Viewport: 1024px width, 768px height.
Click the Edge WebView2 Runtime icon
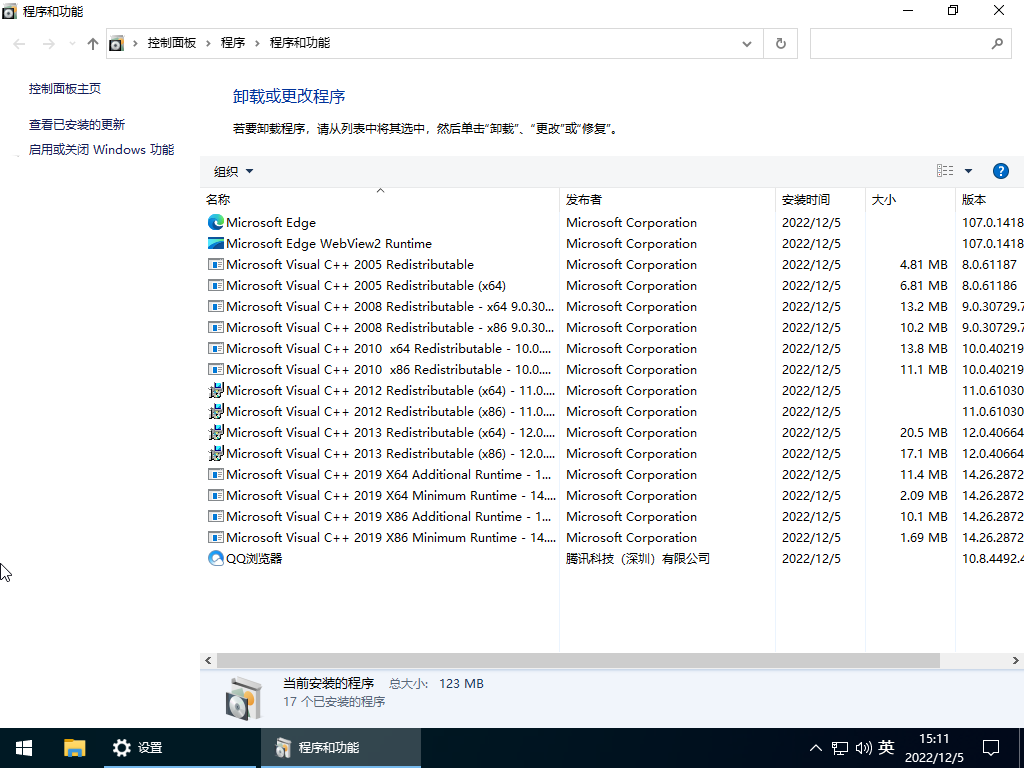(x=216, y=244)
